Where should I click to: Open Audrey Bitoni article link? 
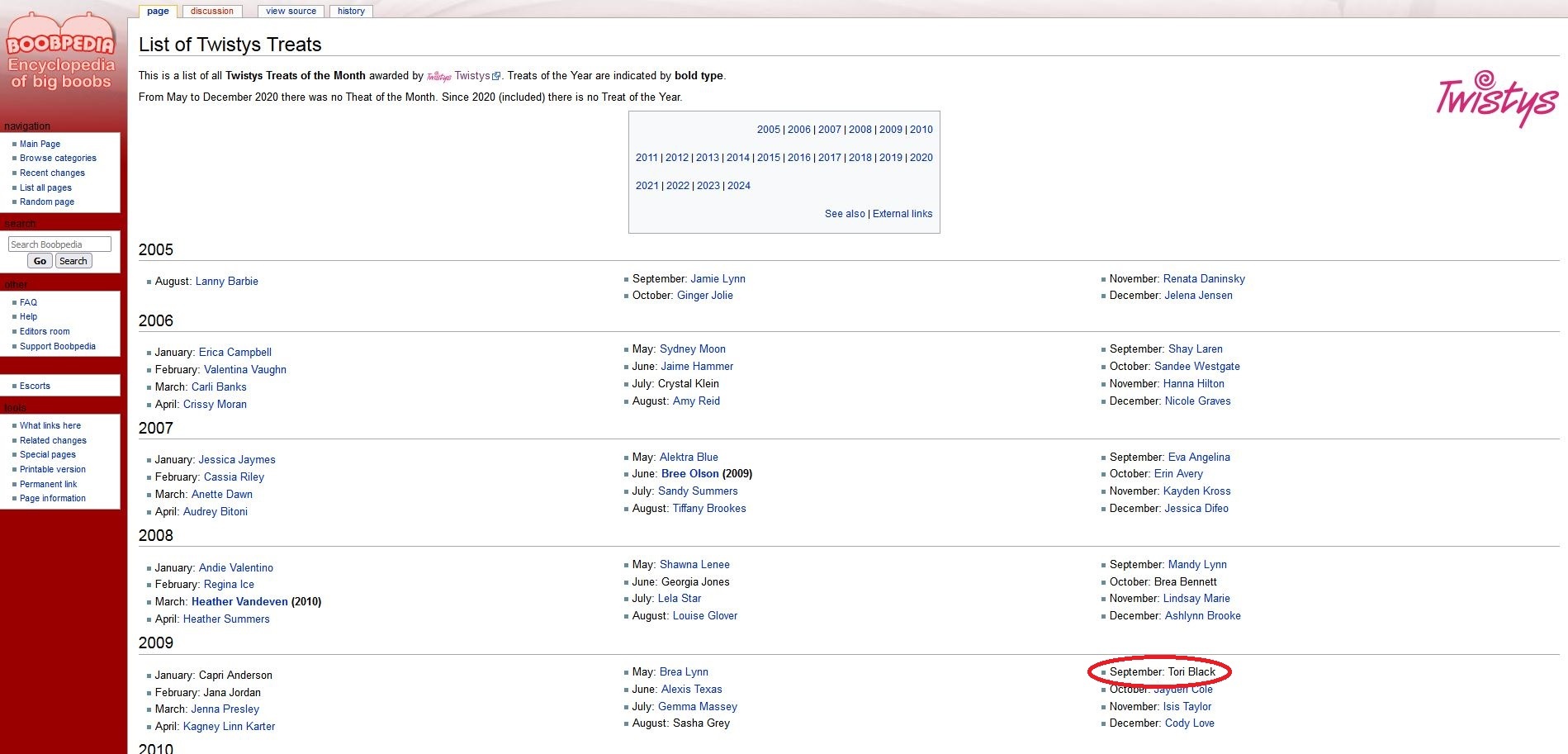pyautogui.click(x=216, y=512)
